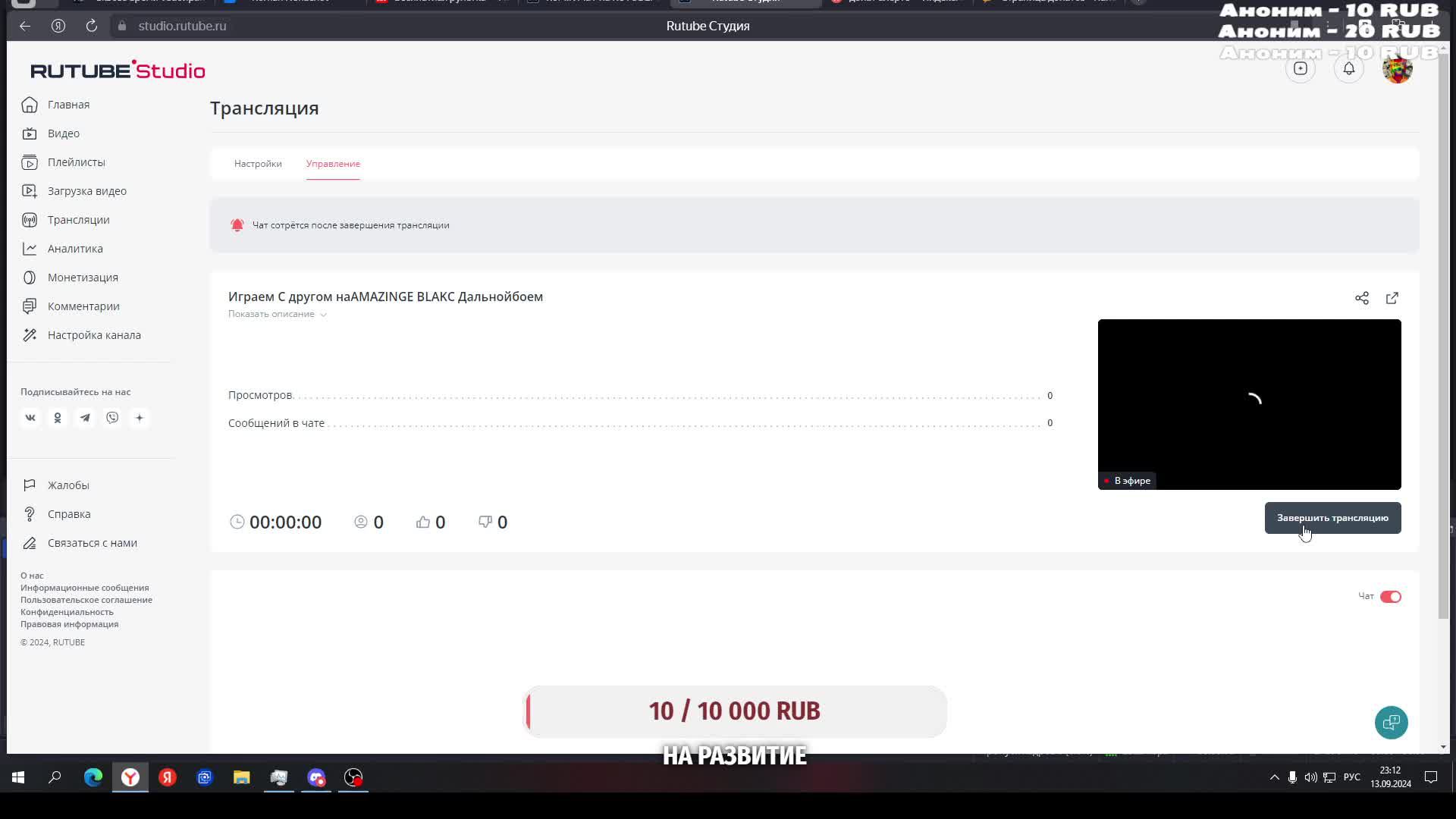Open Аналитика chart icon
The height and width of the screenshot is (819, 1456).
(30, 249)
